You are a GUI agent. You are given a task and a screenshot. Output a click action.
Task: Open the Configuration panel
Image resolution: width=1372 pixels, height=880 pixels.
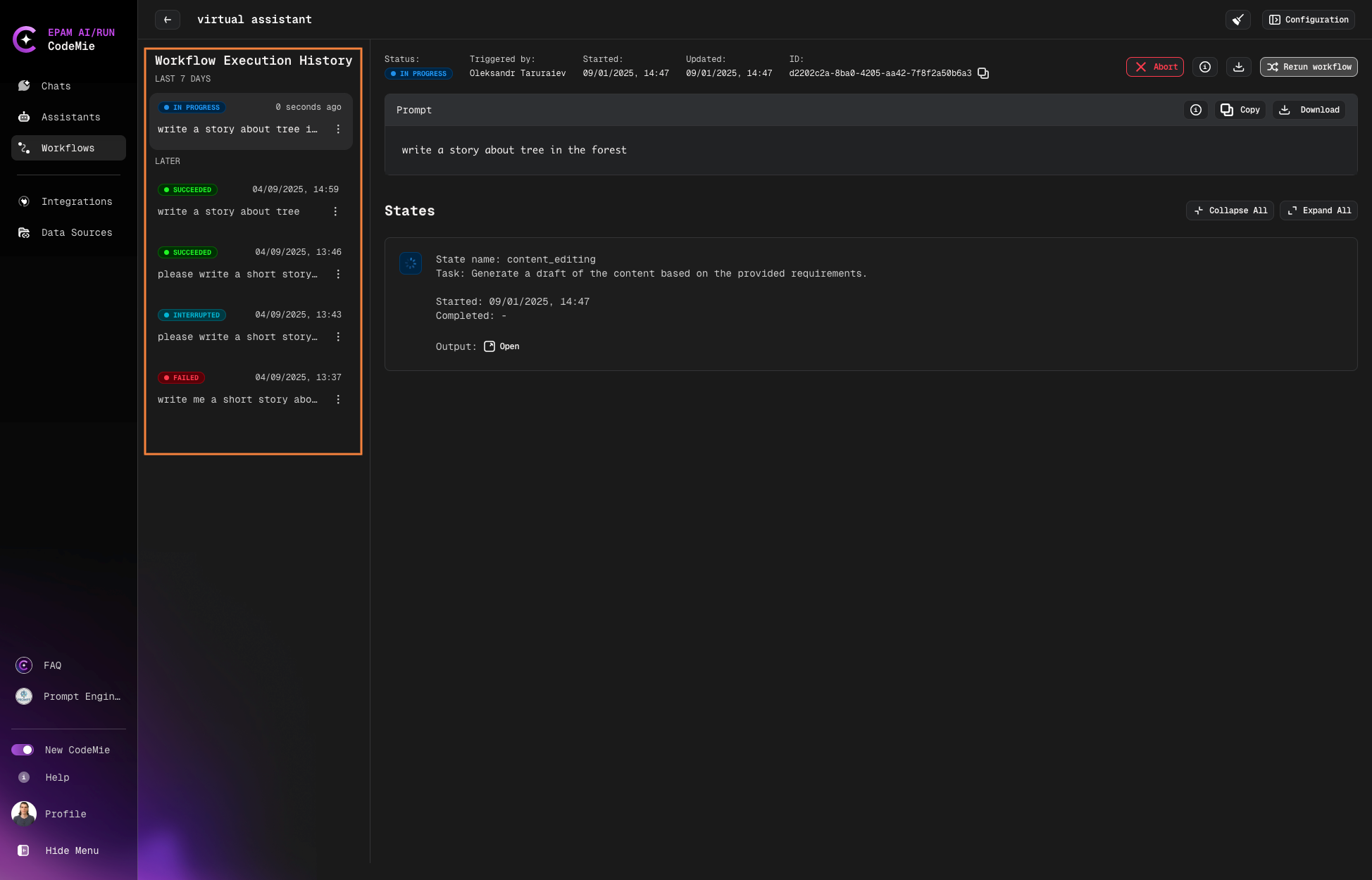tap(1308, 20)
